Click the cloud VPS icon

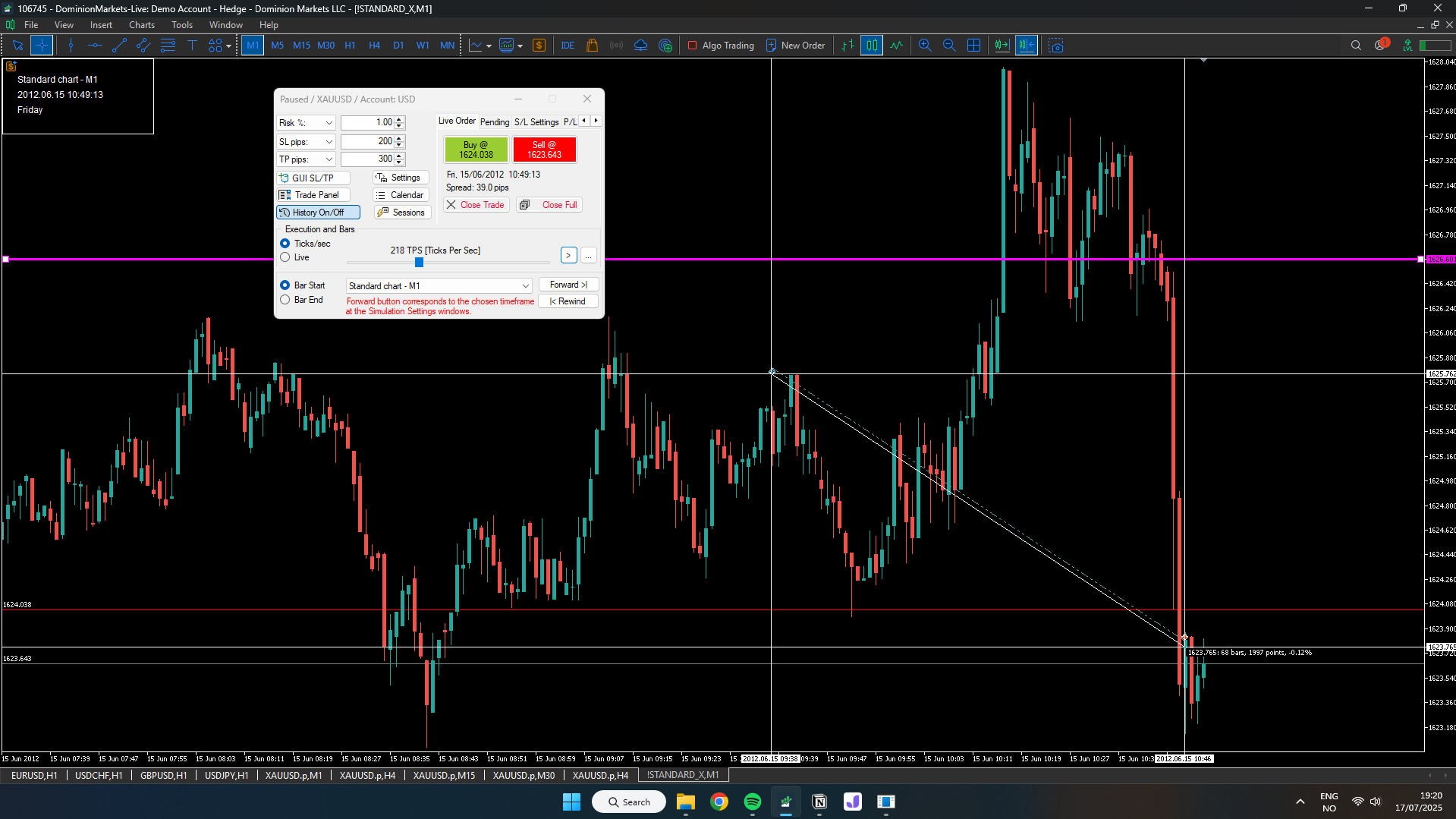click(641, 46)
